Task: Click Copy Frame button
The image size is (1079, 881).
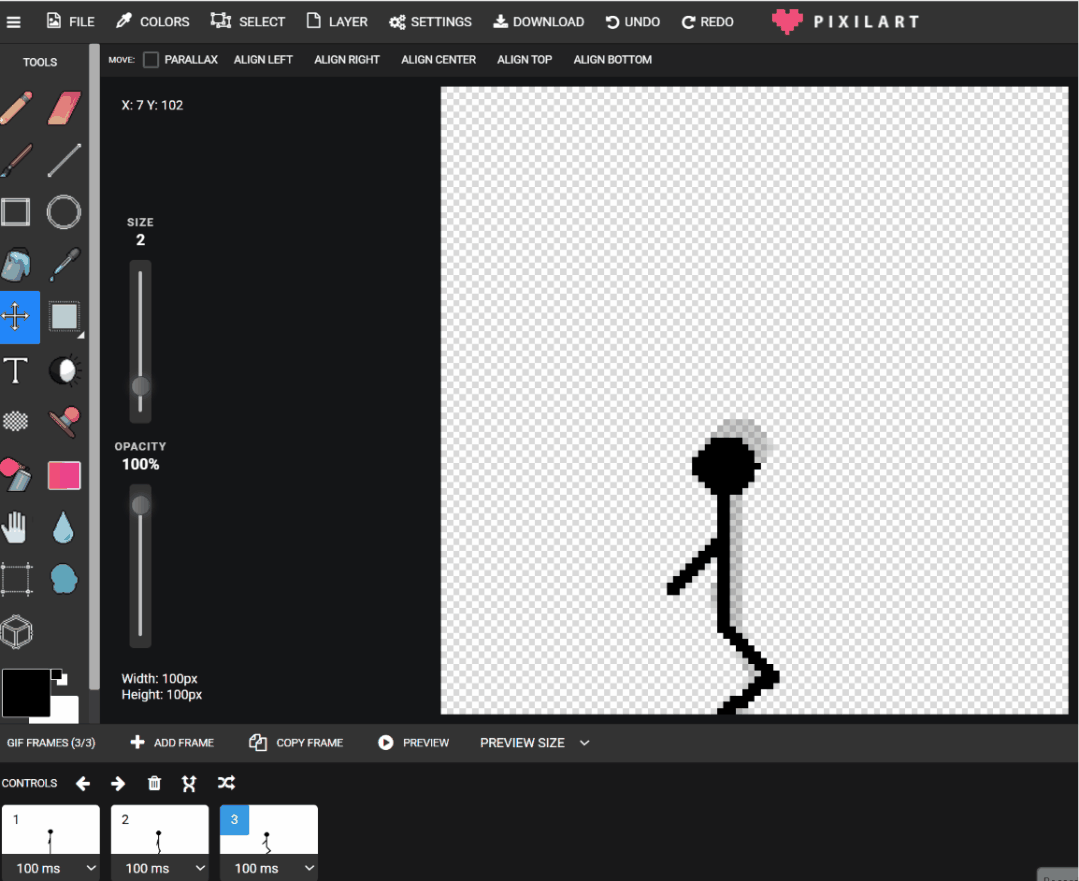Action: 296,743
